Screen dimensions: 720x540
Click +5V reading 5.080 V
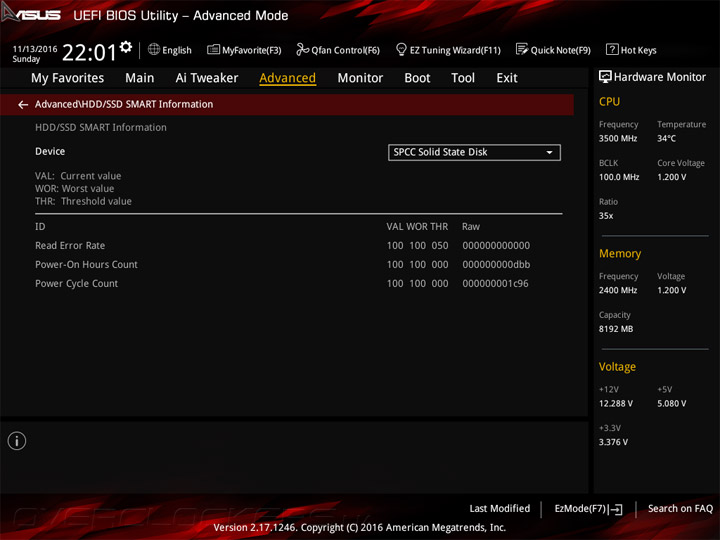672,404
